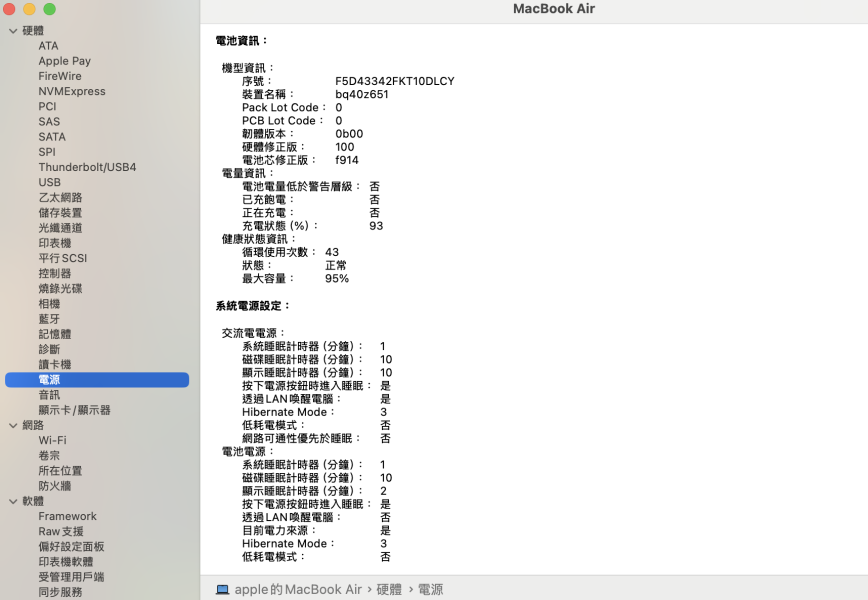Select the PCI sidebar item
The width and height of the screenshot is (868, 600).
(47, 106)
